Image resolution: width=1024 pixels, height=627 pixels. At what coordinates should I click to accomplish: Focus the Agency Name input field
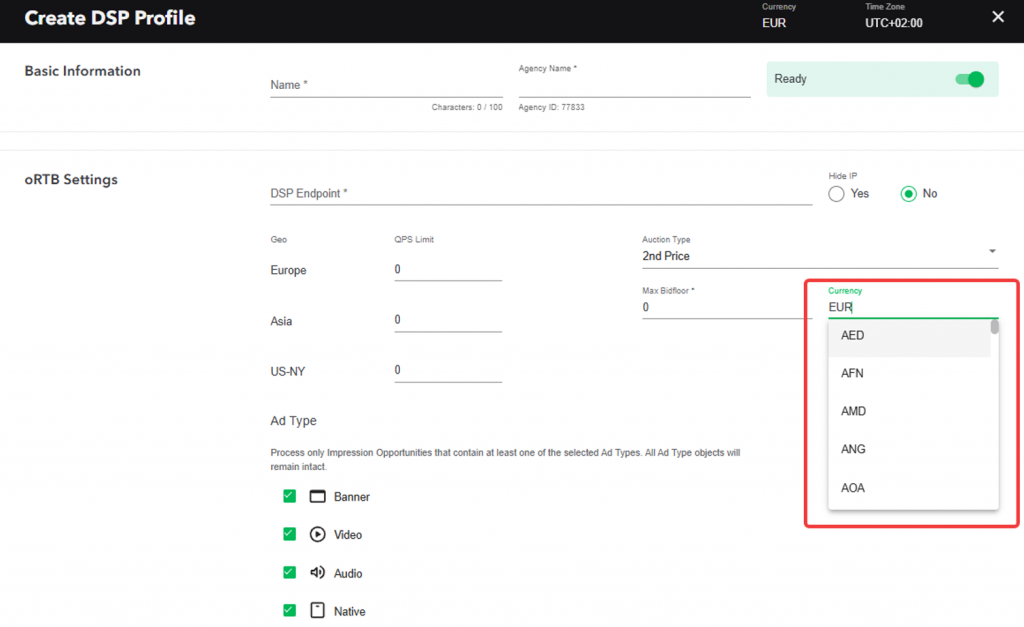[635, 86]
